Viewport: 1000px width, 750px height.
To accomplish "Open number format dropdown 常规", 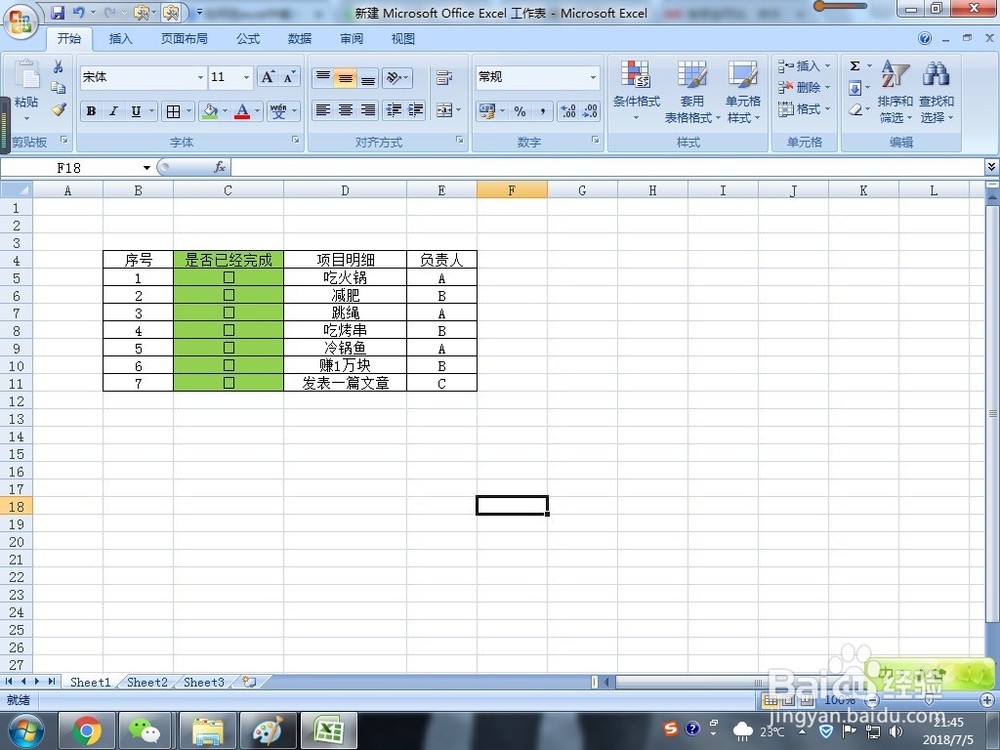I will click(593, 77).
